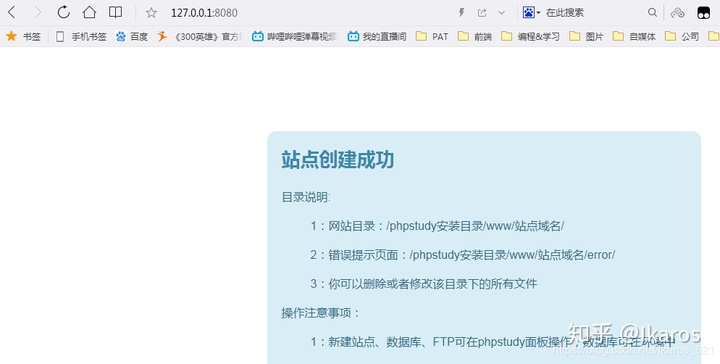Open the Baidu search engine selector dropdown
This screenshot has width=720, height=364.
pyautogui.click(x=531, y=12)
